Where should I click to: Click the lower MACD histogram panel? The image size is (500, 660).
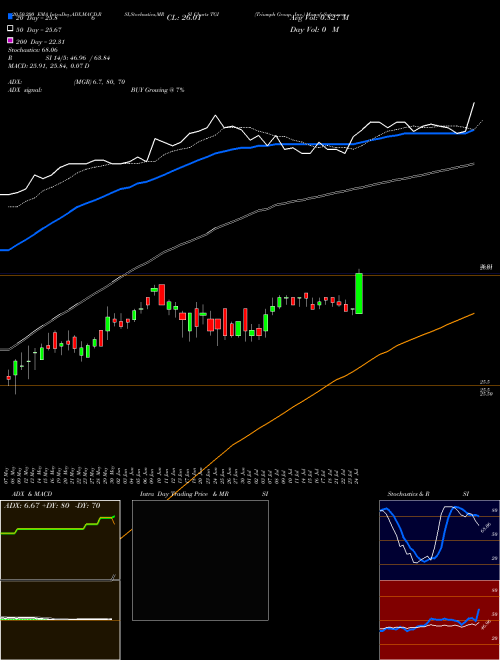coord(60,620)
